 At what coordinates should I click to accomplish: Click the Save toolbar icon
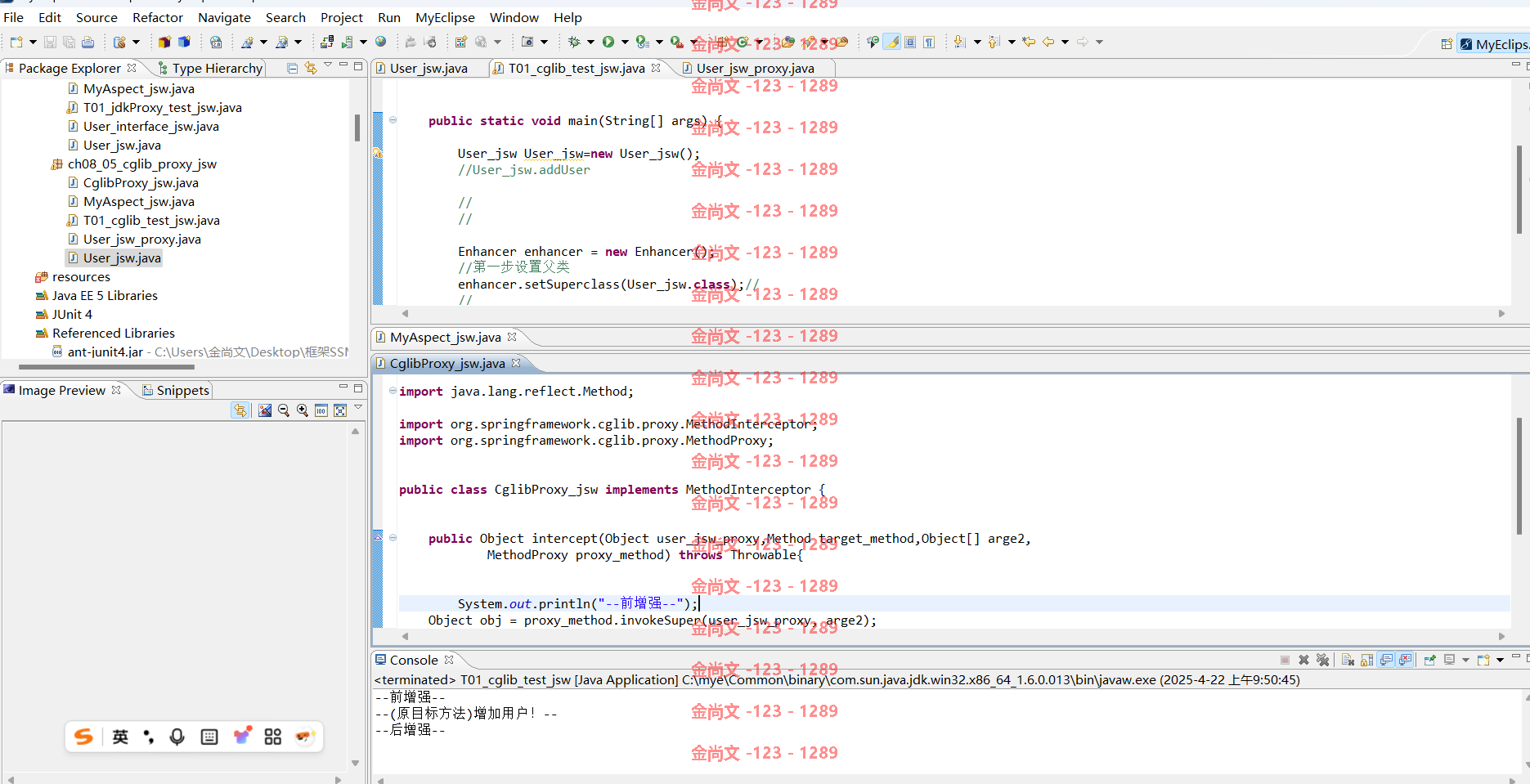(50, 42)
